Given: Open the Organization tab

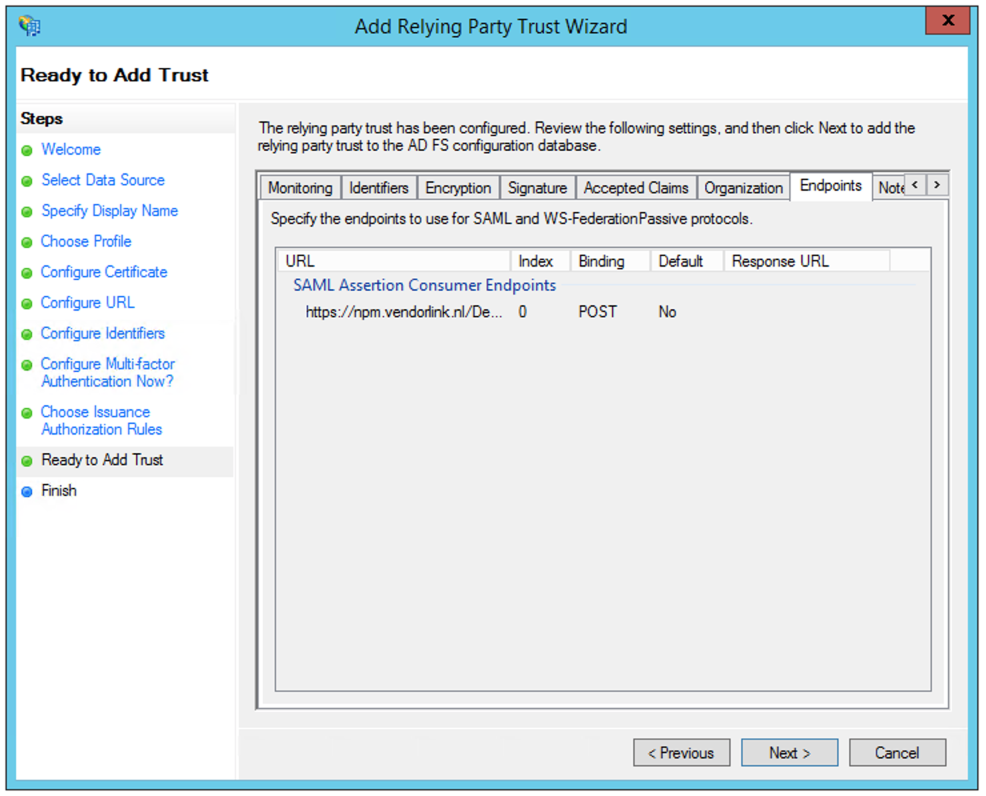Looking at the screenshot, I should [743, 187].
